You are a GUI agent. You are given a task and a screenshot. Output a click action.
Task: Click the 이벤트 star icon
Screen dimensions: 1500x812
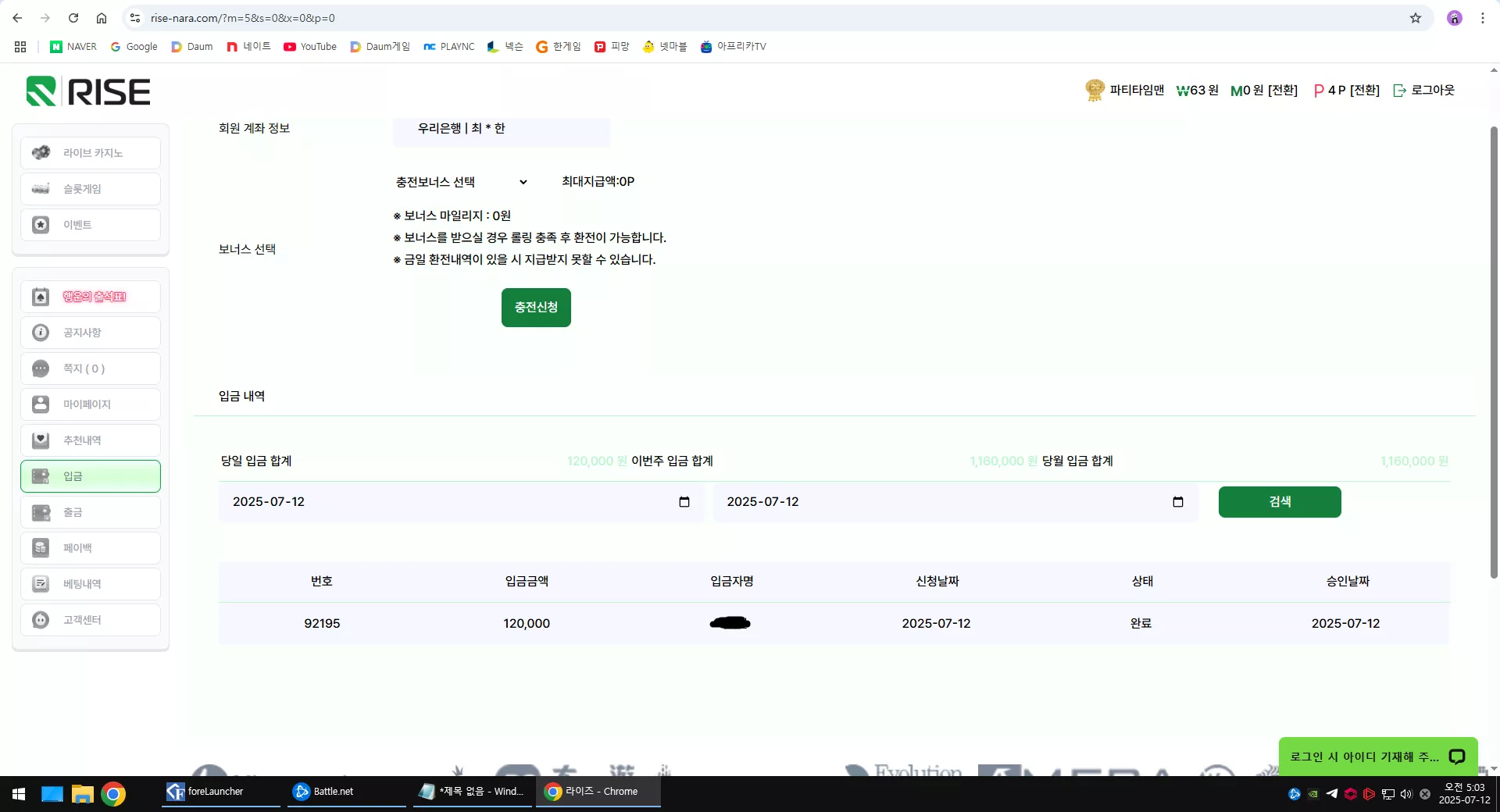(x=41, y=225)
